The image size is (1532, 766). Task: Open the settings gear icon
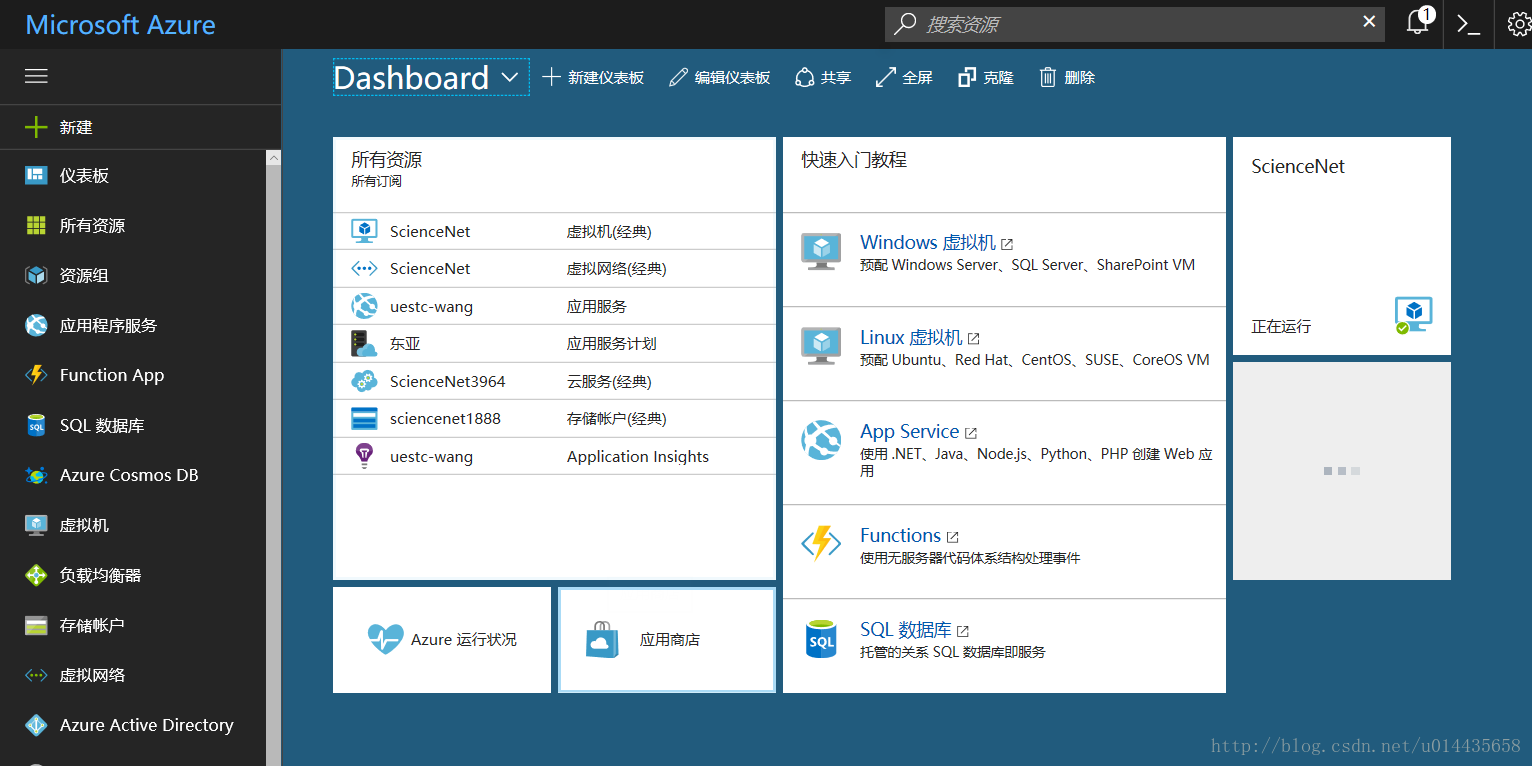coord(1518,24)
